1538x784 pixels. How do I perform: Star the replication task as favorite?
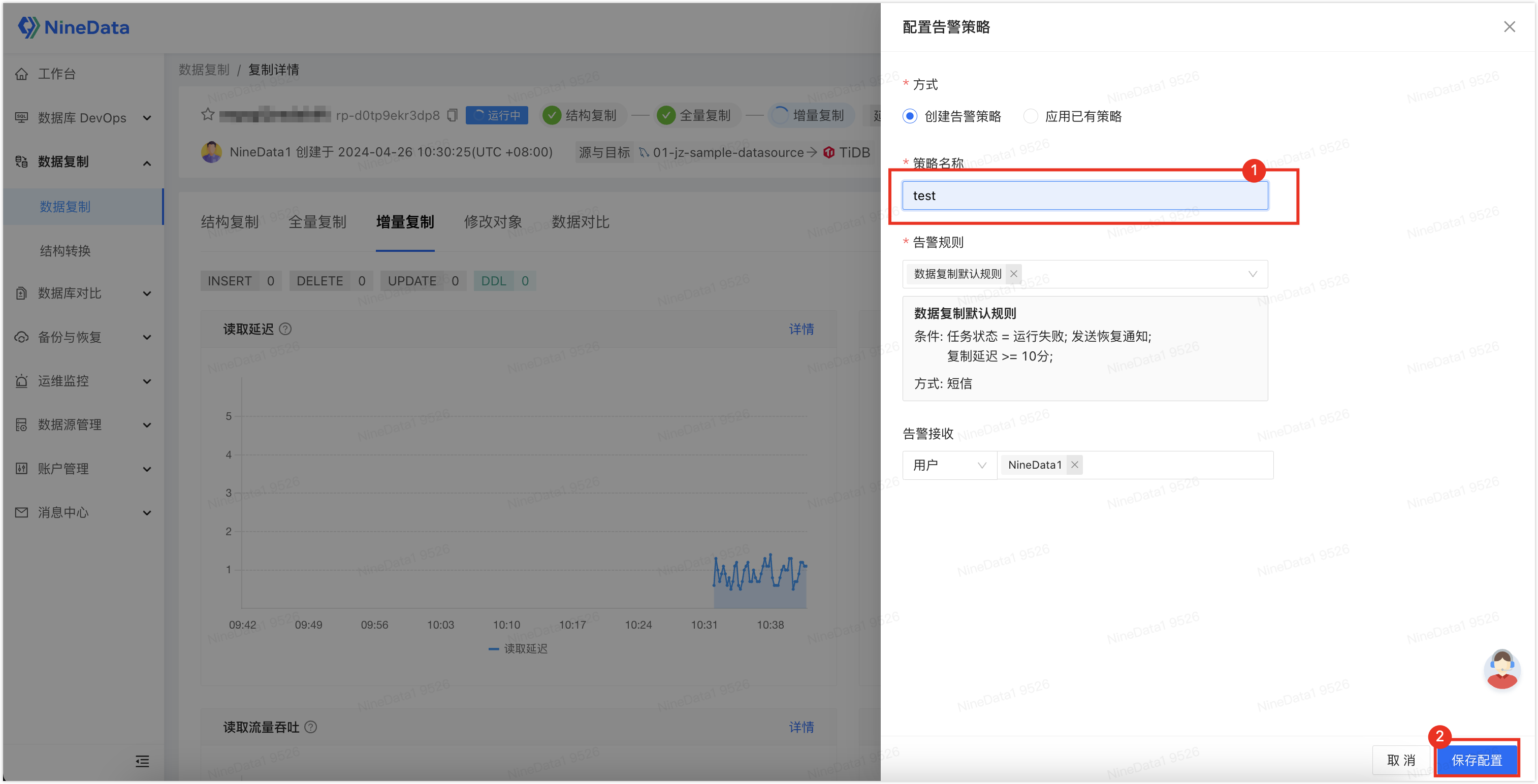pyautogui.click(x=208, y=115)
